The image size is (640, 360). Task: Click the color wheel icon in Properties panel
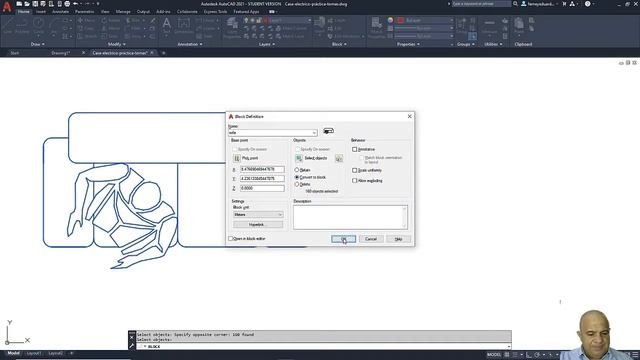[x=390, y=20]
